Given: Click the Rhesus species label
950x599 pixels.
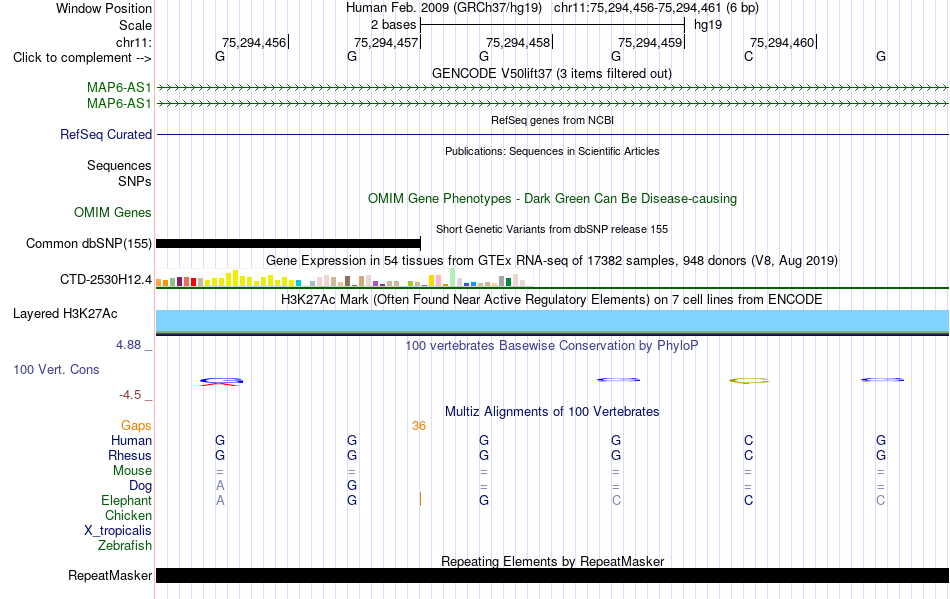Looking at the screenshot, I should (130, 455).
